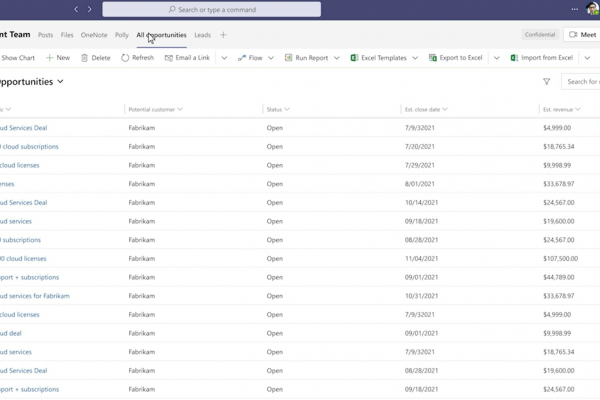Open the more options ellipsis in the title bar
This screenshot has height=400, width=600.
(575, 9)
